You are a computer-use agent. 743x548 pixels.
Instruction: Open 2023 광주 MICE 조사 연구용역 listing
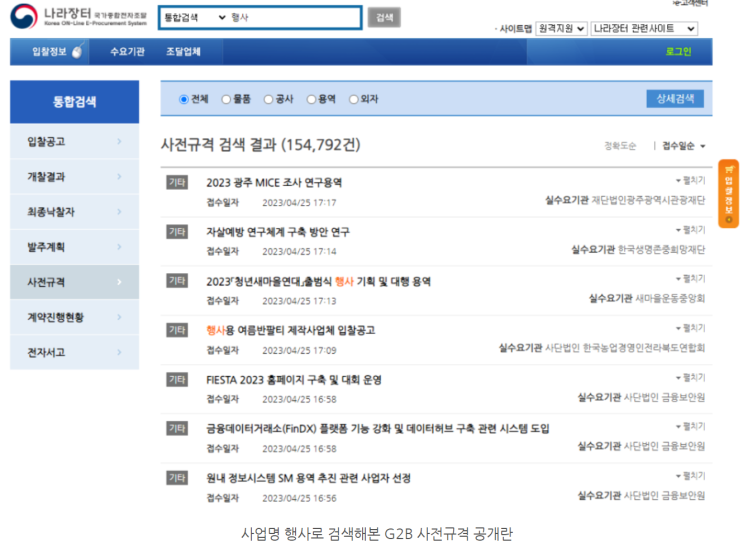(x=274, y=183)
